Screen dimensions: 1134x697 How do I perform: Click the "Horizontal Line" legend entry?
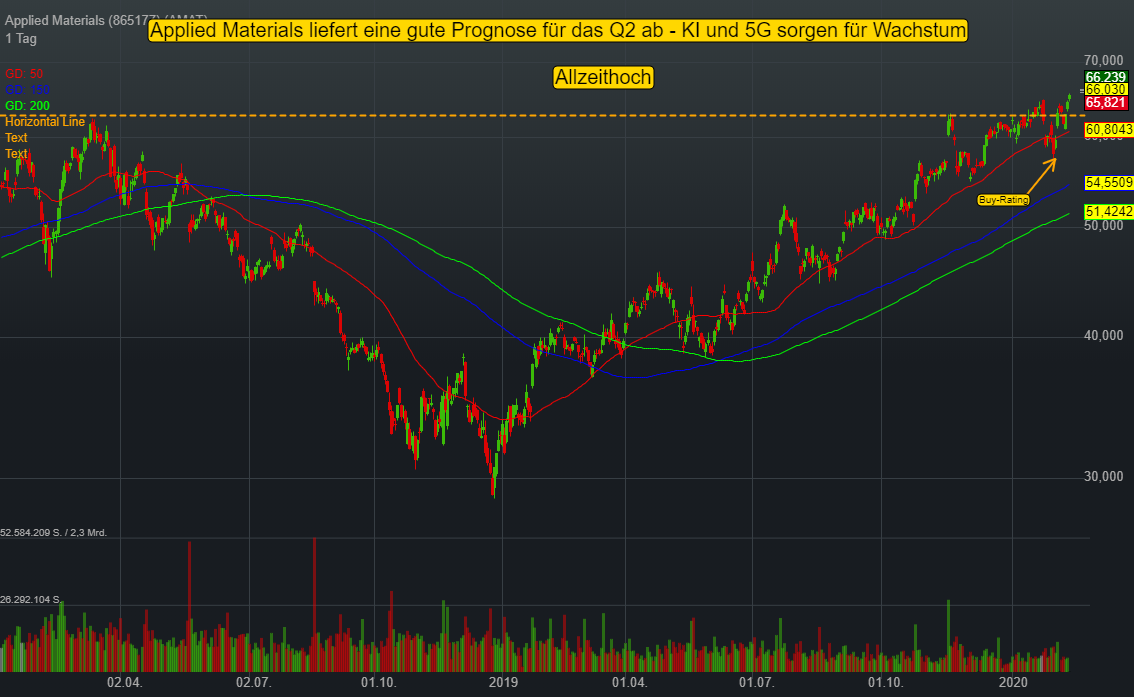coord(45,121)
